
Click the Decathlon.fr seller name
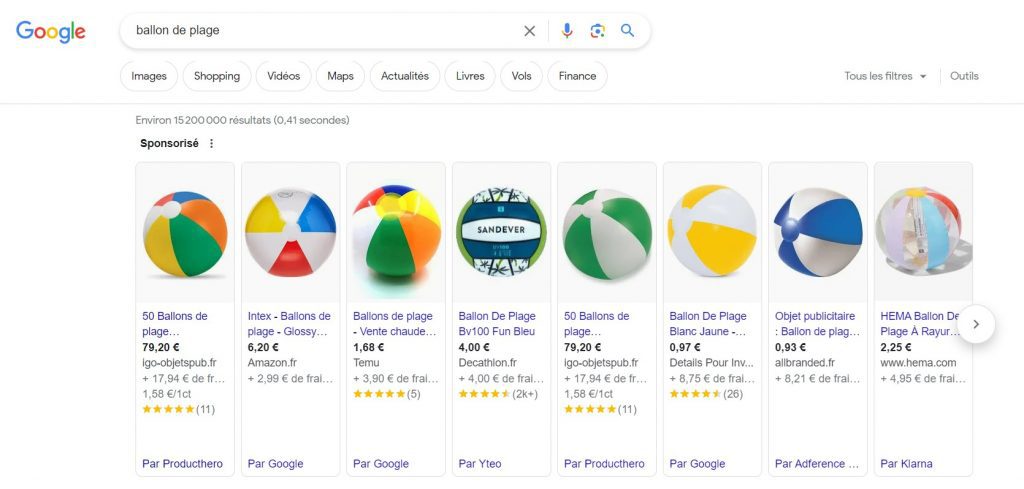[488, 363]
